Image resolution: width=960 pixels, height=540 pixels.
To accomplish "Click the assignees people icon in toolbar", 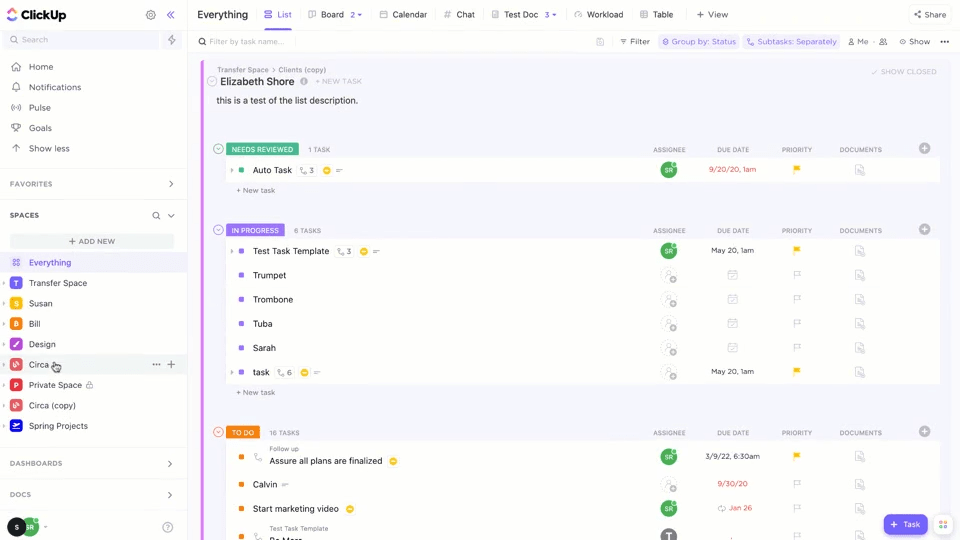I will 883,42.
